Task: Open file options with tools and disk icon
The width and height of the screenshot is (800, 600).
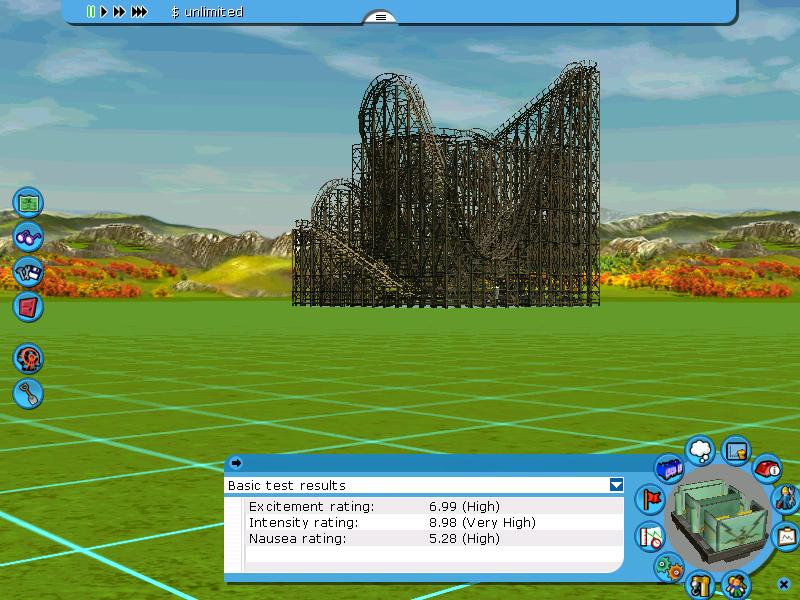Action: pyautogui.click(x=28, y=272)
